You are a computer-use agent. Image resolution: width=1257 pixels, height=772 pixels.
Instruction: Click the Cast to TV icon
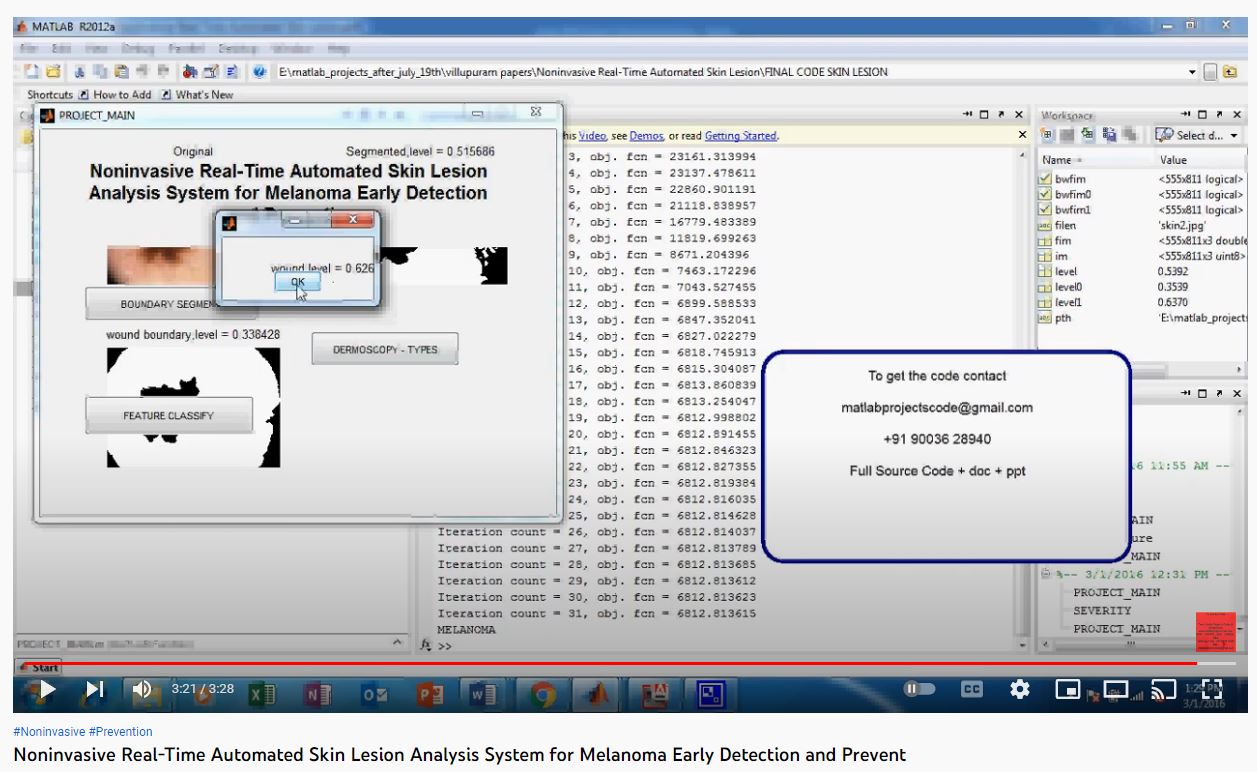point(1163,689)
